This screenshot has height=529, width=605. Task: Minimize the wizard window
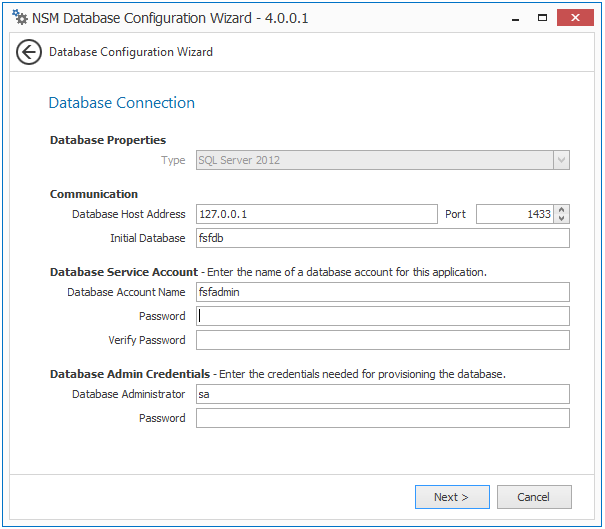coord(514,17)
